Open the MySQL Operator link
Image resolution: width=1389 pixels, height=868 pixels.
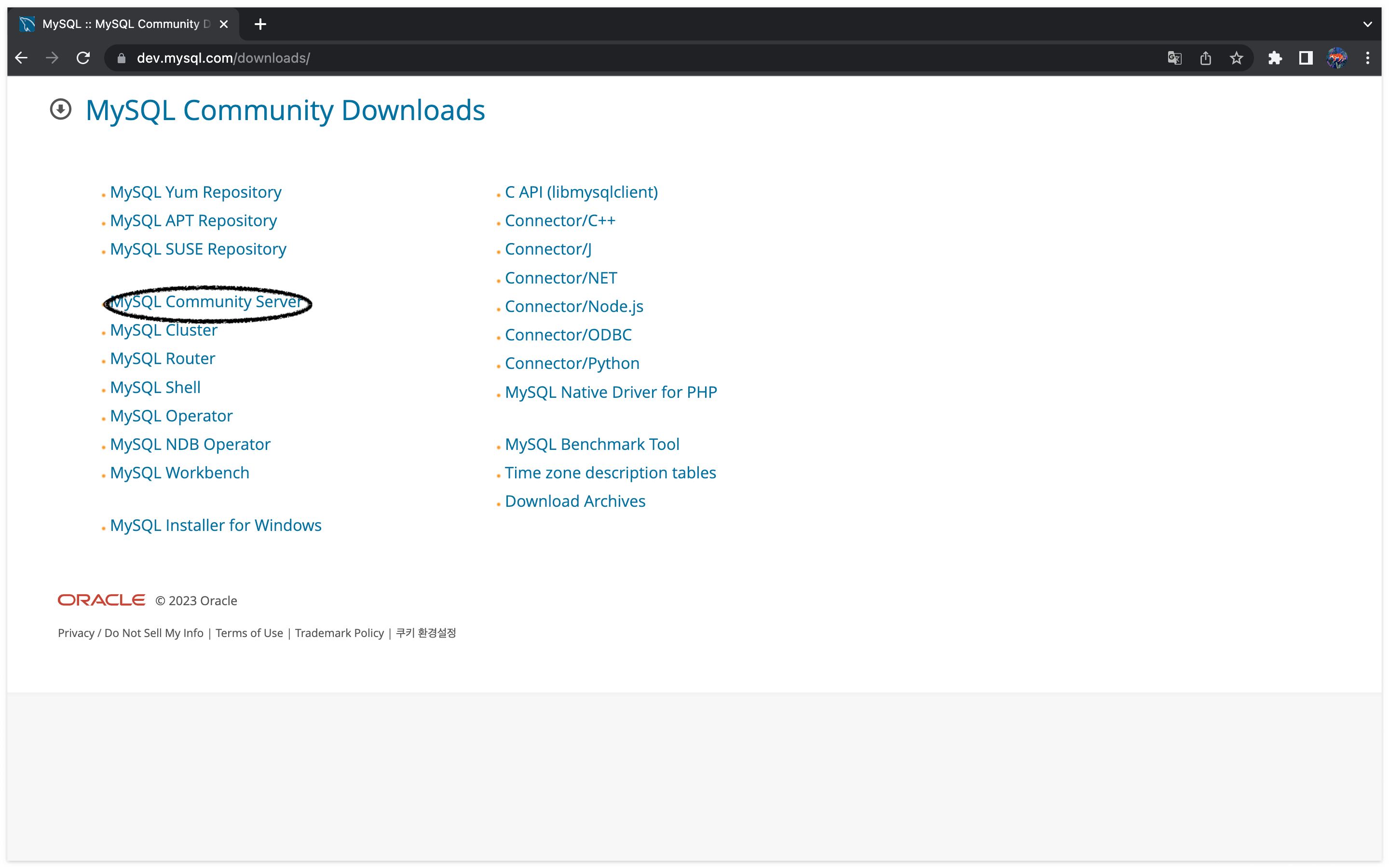pyautogui.click(x=171, y=416)
